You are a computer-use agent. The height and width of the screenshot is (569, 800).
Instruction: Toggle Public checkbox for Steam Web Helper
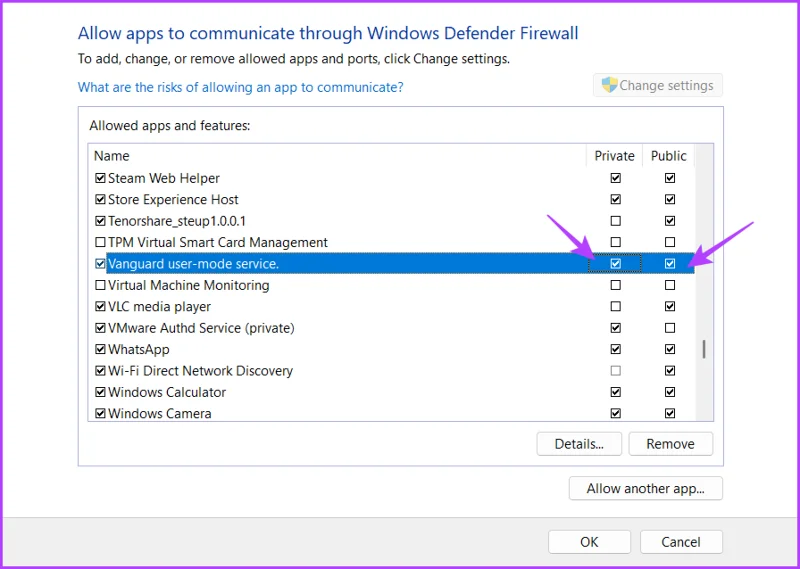[670, 178]
